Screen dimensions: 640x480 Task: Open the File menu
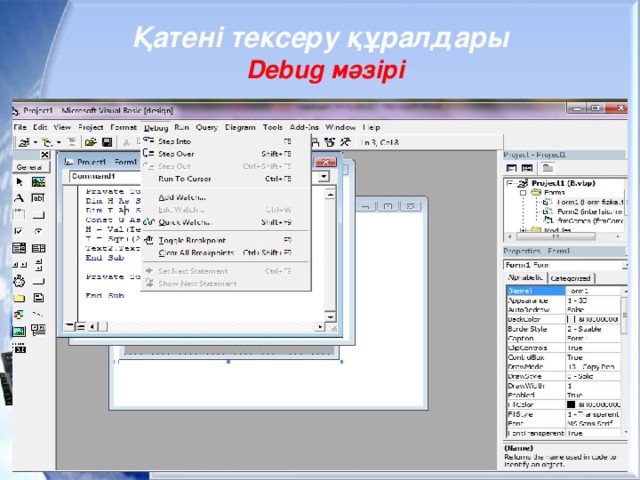(20, 127)
